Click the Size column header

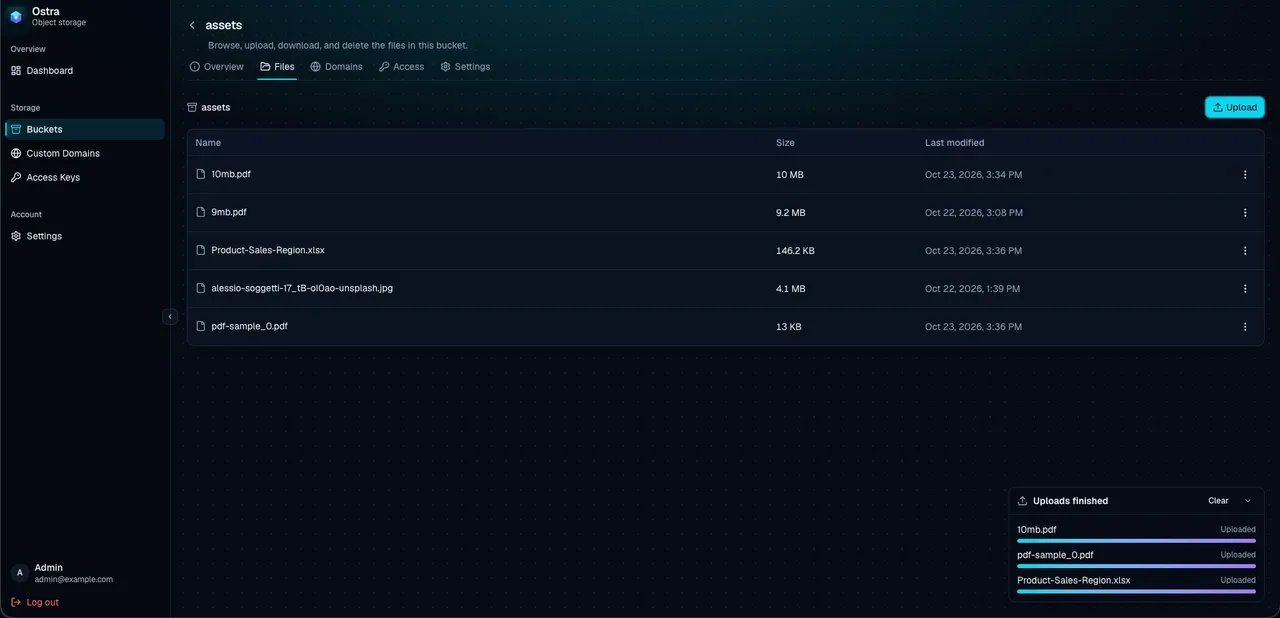pyautogui.click(x=785, y=143)
